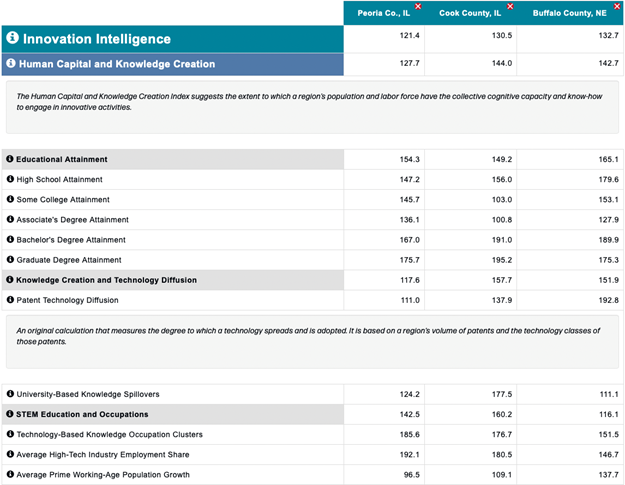
Task: Select the Peoria Co., IL column header
Action: (x=383, y=13)
